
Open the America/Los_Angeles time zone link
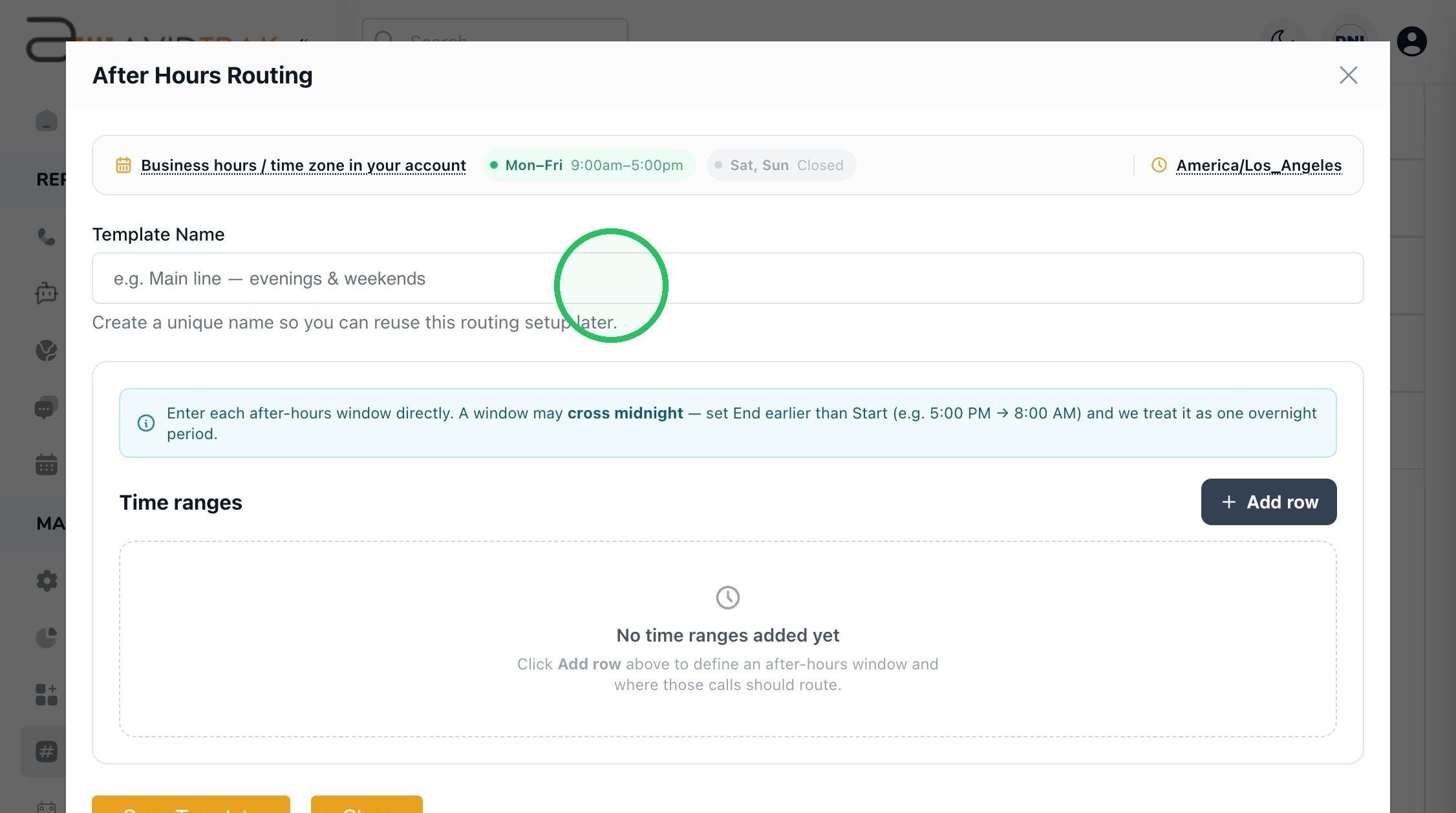[1259, 165]
